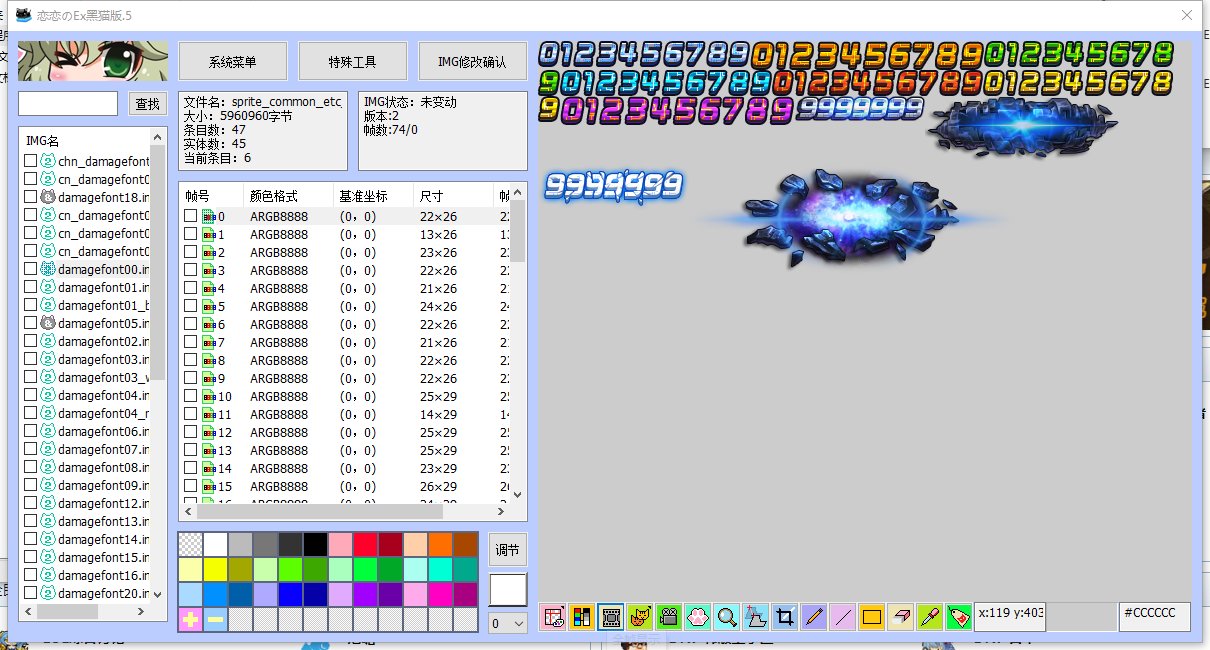Click the gray cat icon of damagefont05
1210x650 pixels.
(x=47, y=323)
